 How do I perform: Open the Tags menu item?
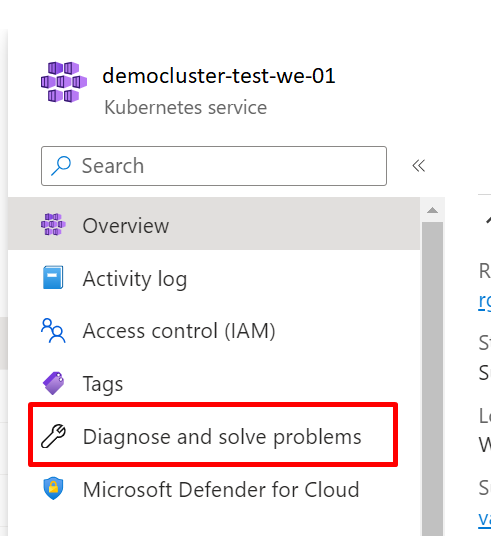[x=214, y=384]
